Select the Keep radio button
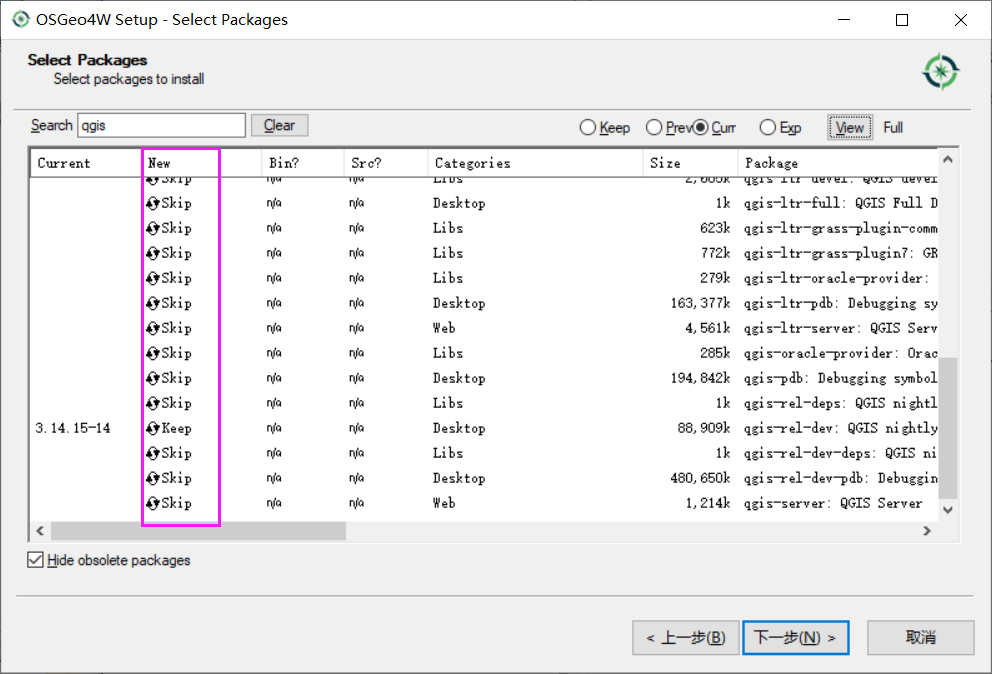This screenshot has width=992, height=674. [588, 127]
